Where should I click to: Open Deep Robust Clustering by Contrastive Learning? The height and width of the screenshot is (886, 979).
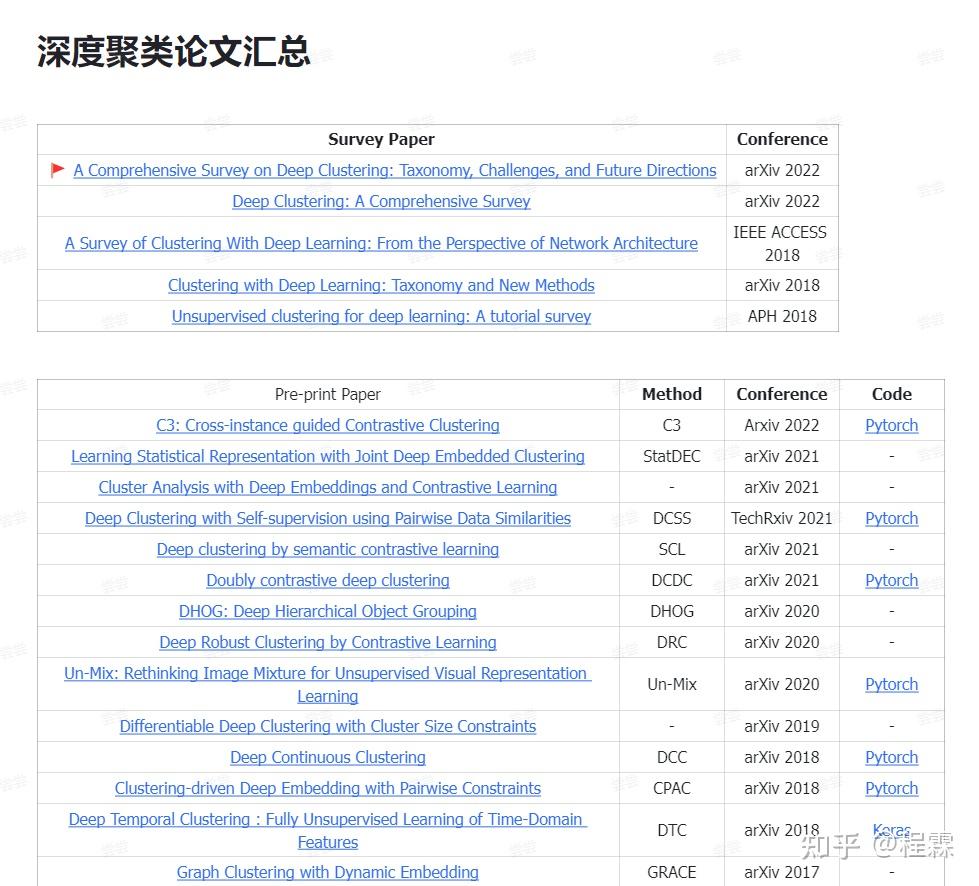point(328,642)
